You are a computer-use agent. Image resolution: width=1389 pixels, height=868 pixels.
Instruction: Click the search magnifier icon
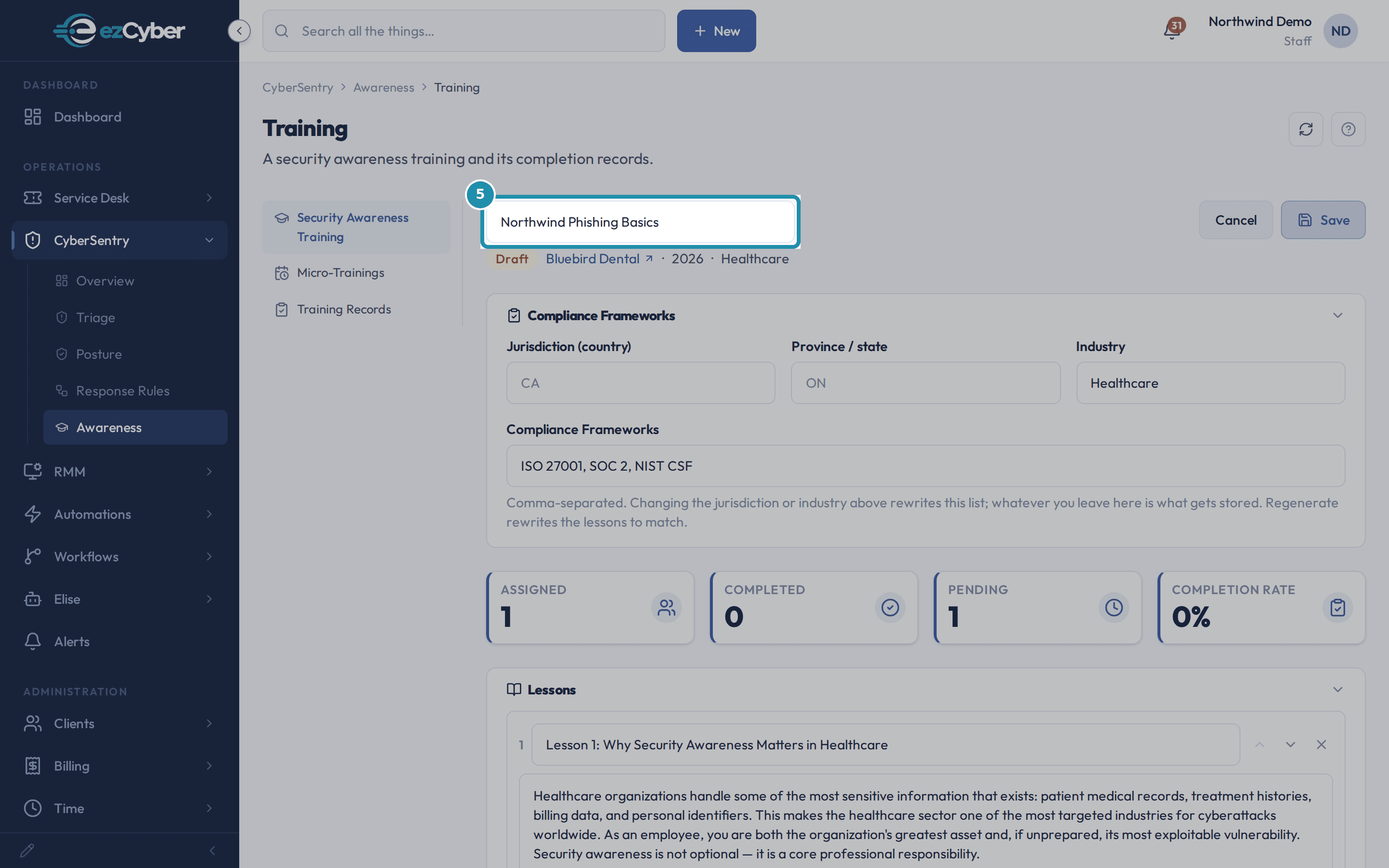pos(281,31)
